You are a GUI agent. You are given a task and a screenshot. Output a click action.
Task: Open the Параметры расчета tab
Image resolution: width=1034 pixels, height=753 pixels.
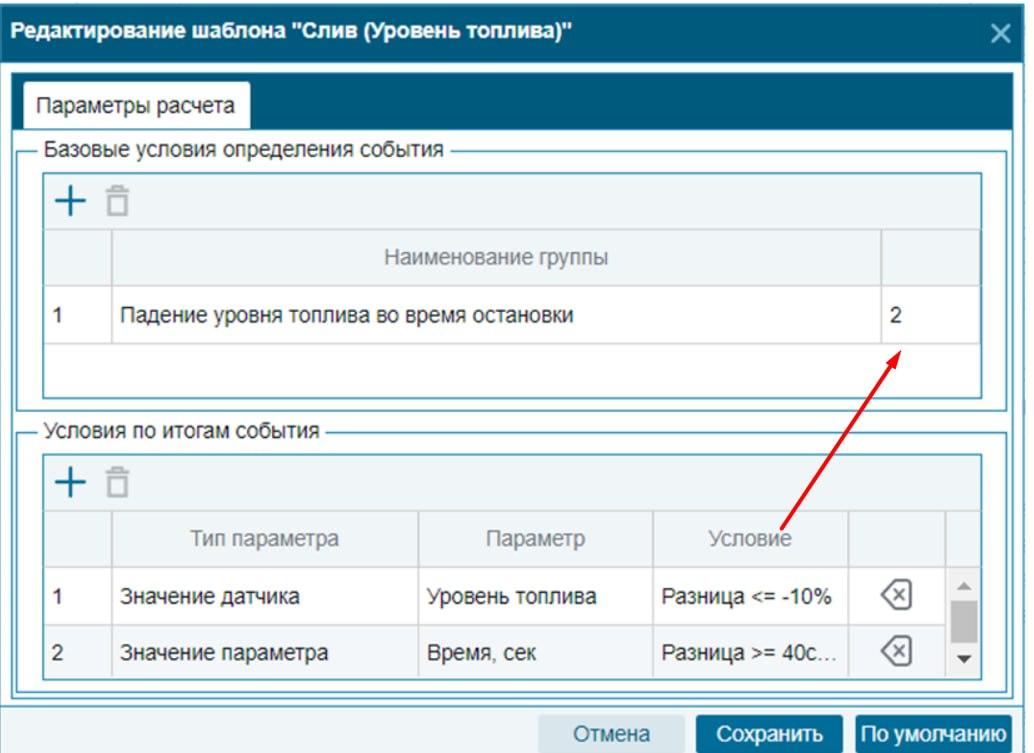[136, 105]
